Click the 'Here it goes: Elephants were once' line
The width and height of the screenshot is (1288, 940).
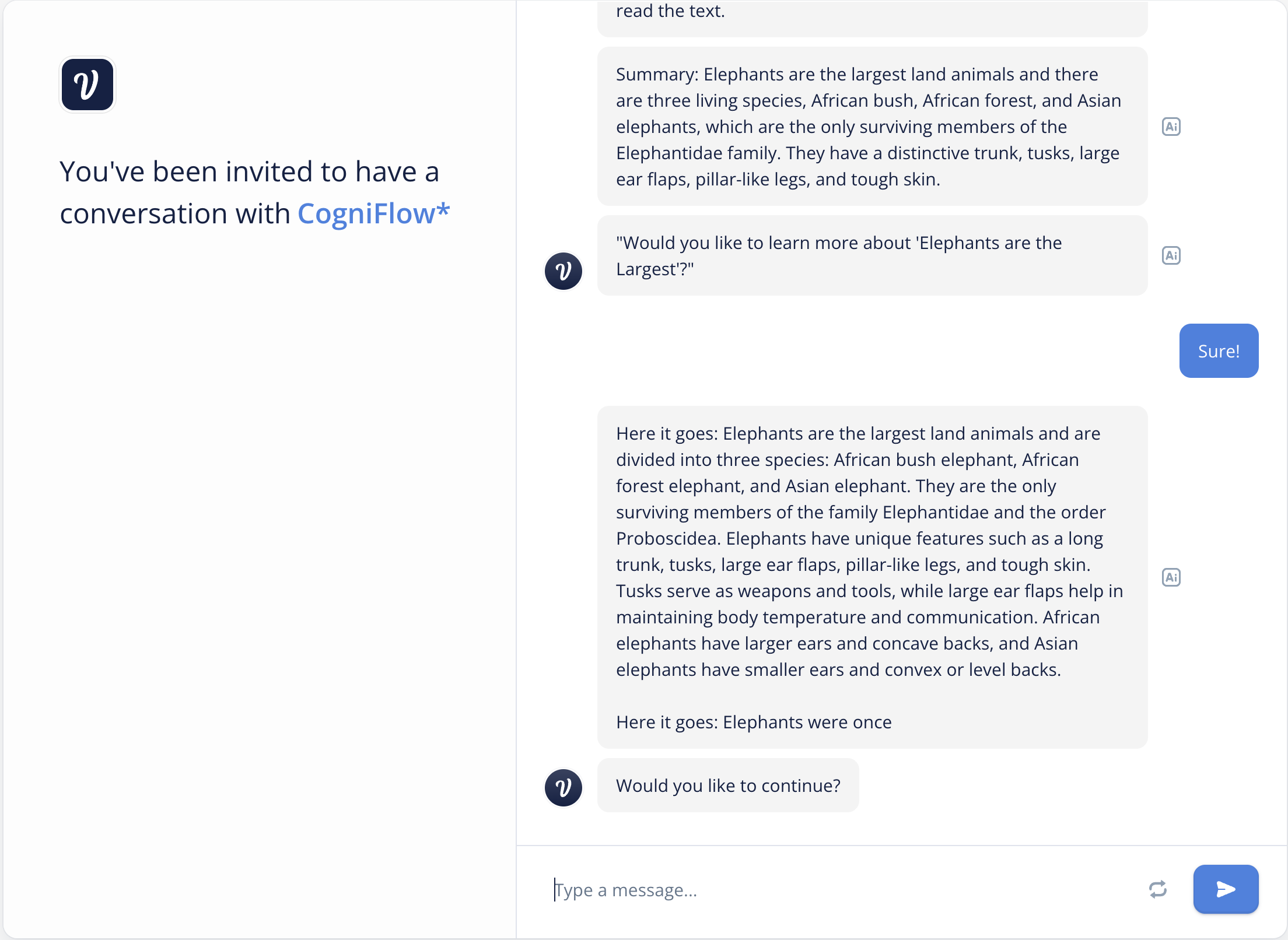point(754,722)
